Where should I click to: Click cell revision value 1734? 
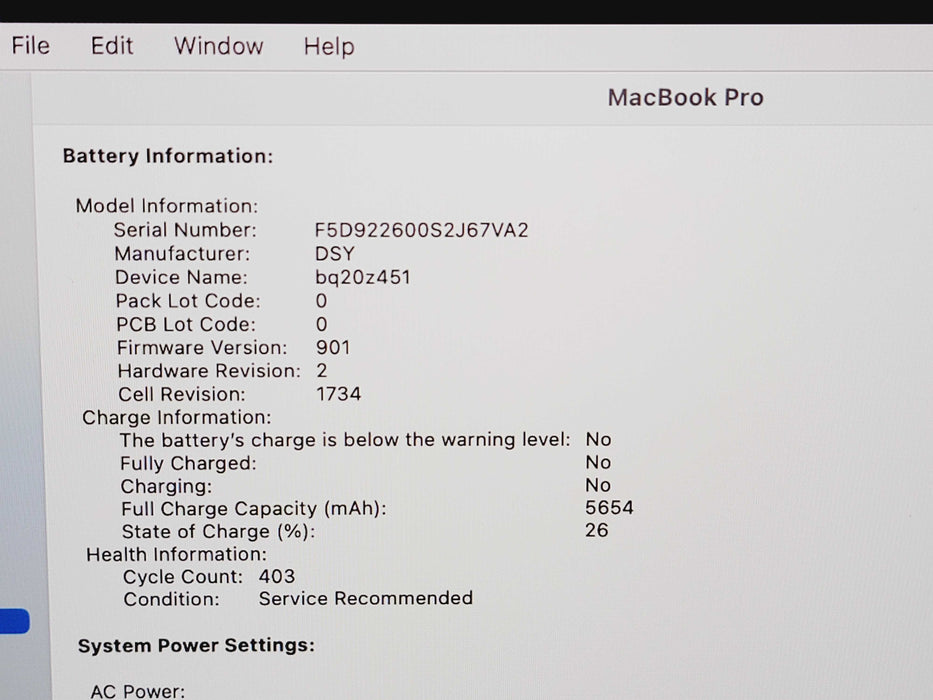pos(339,393)
